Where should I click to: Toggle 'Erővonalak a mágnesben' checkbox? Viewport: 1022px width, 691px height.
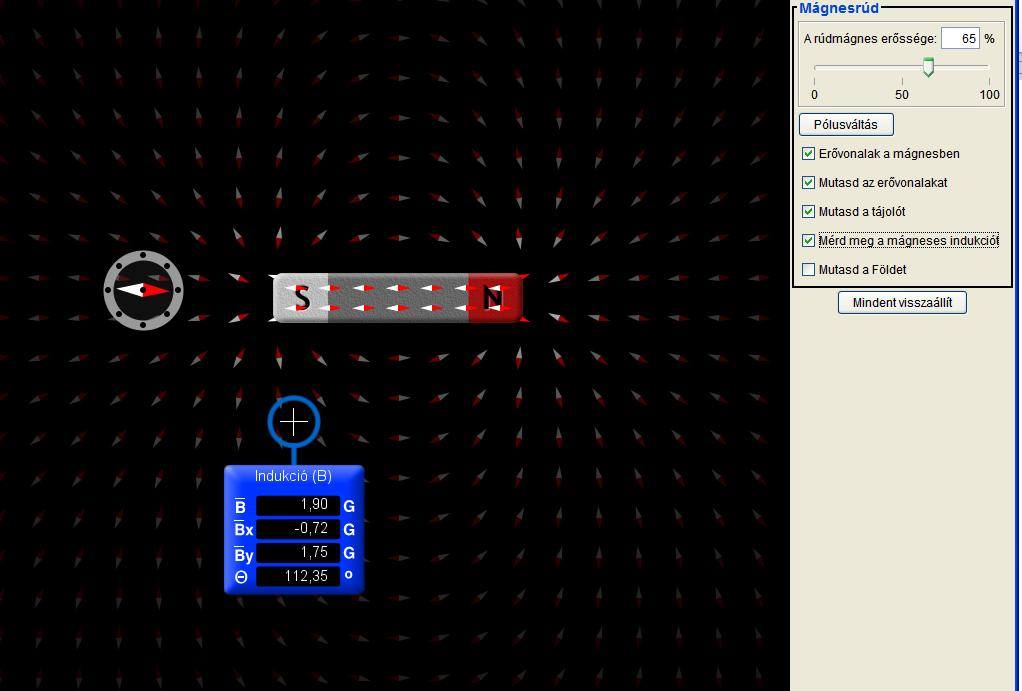click(x=809, y=154)
